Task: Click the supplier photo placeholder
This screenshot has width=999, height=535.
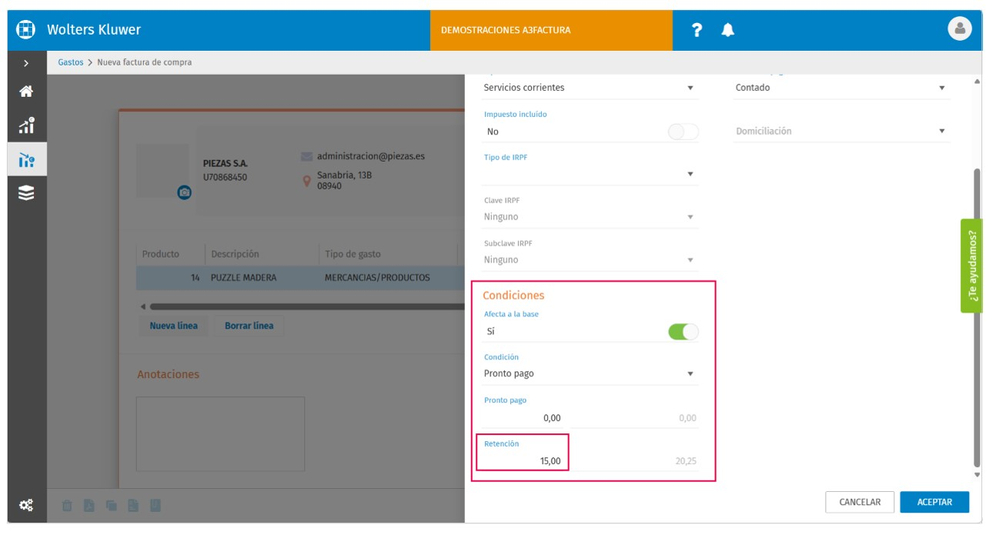Action: (x=162, y=170)
